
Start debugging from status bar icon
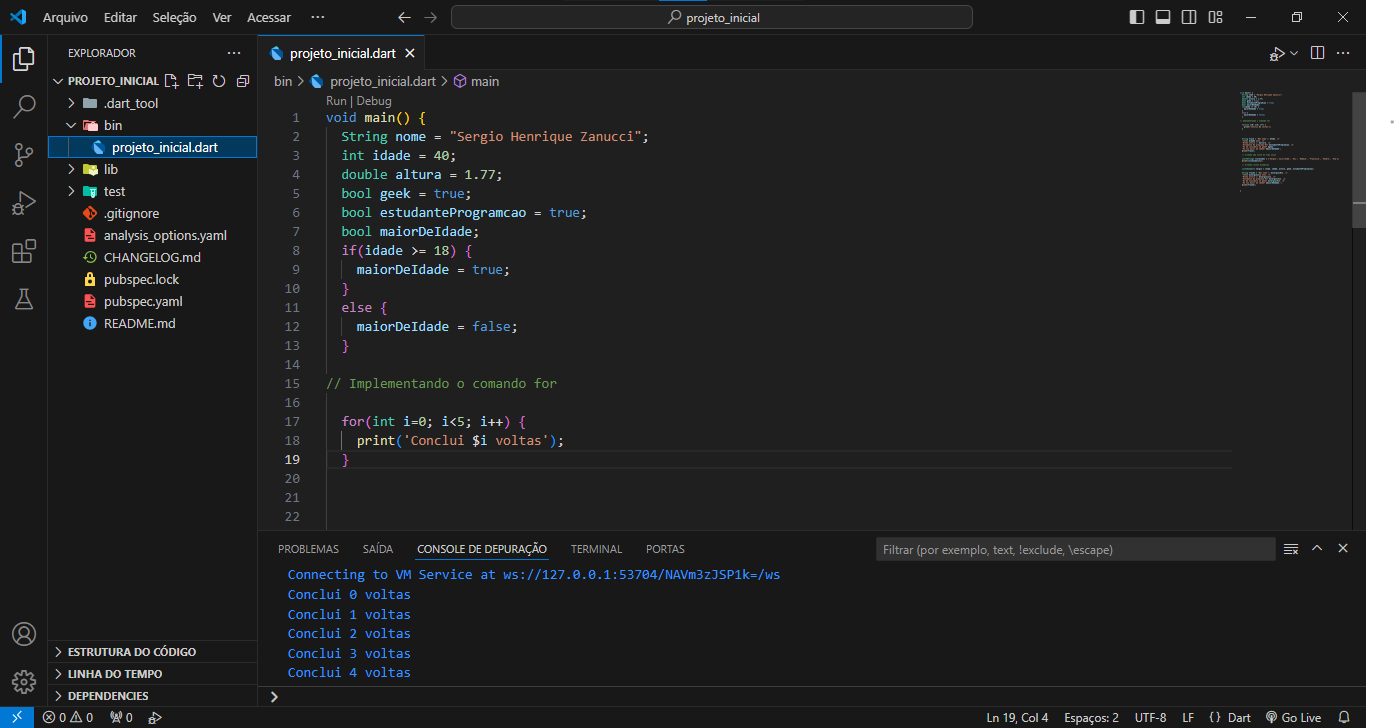point(155,717)
